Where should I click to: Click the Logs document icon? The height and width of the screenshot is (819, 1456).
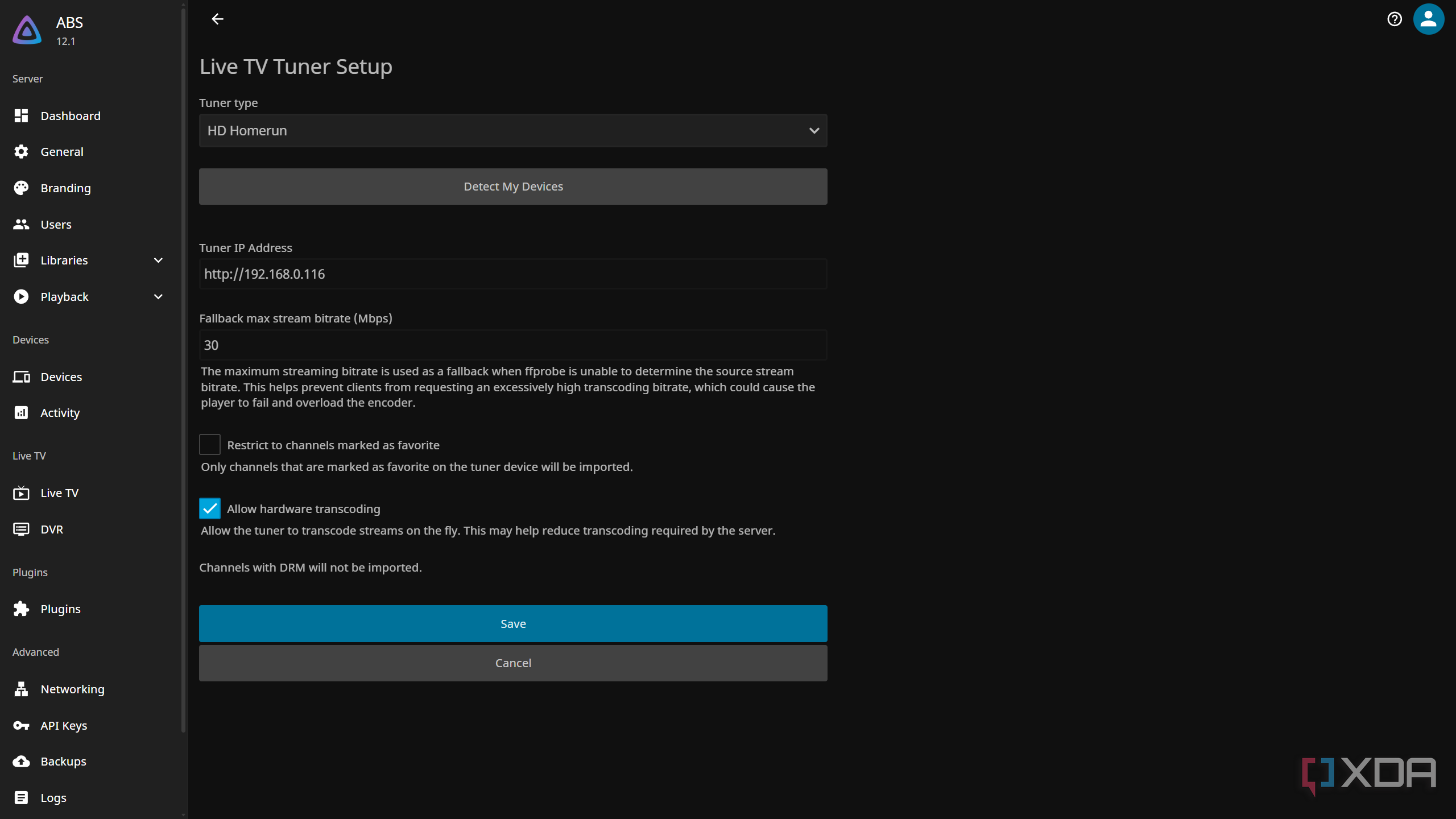pyautogui.click(x=21, y=798)
